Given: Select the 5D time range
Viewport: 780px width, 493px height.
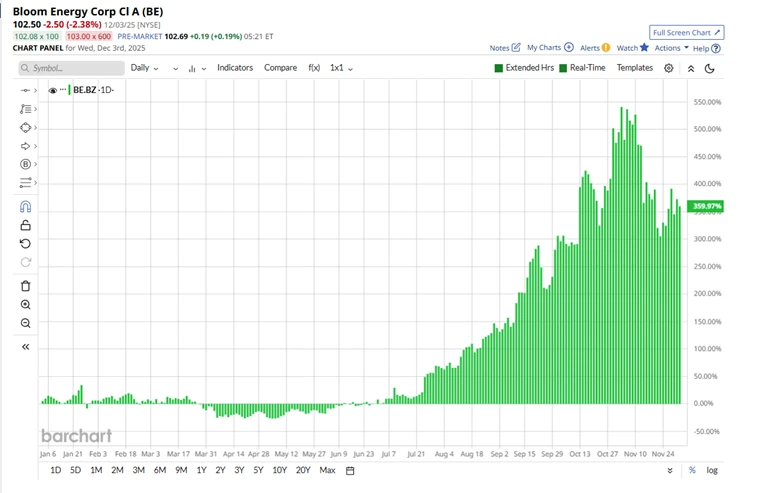Looking at the screenshot, I should pyautogui.click(x=75, y=470).
